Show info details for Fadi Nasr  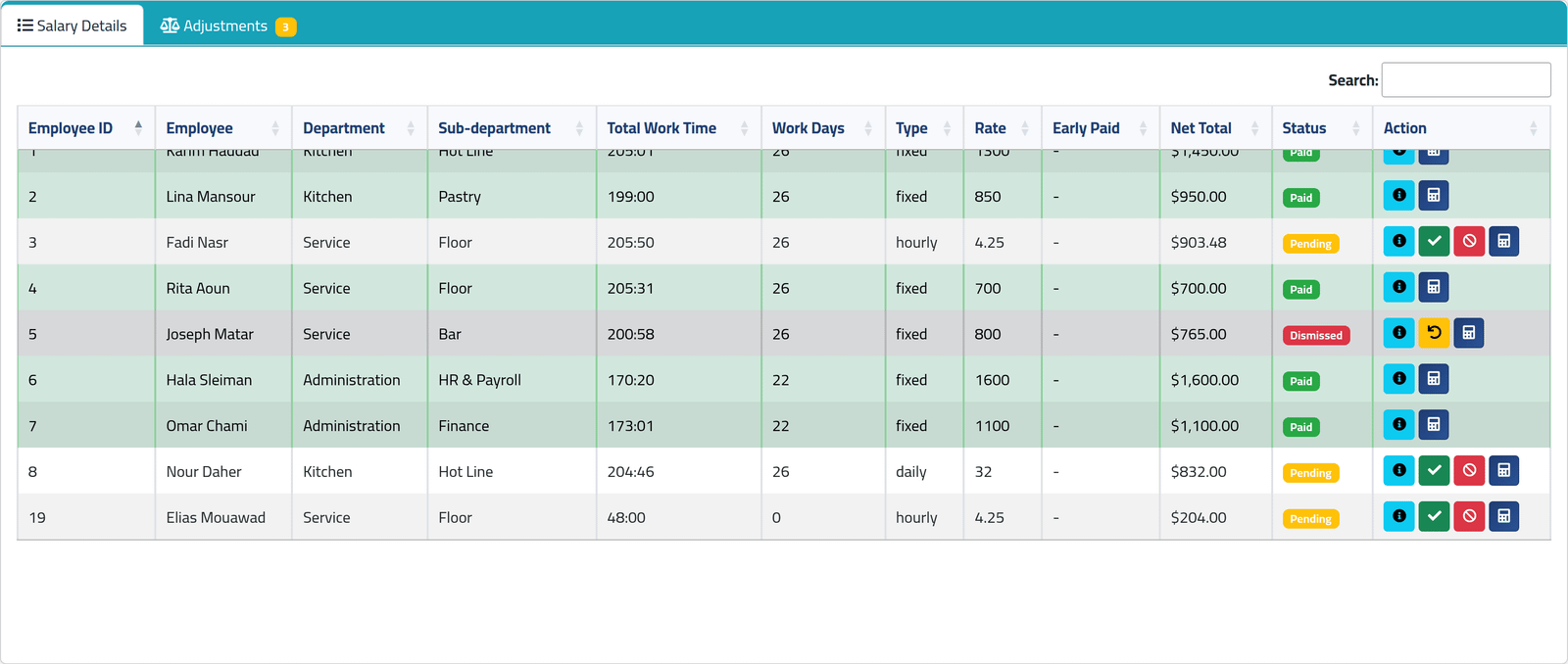1398,241
